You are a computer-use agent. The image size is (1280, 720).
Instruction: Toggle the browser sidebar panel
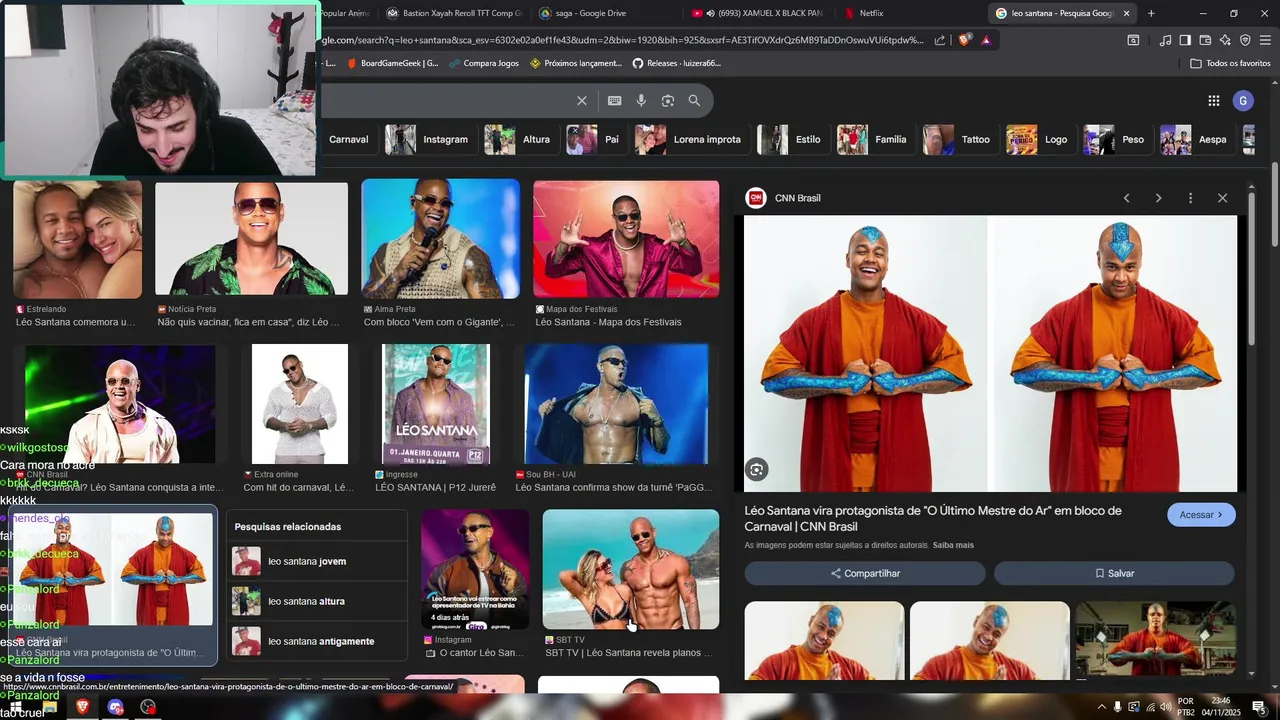coord(1185,40)
